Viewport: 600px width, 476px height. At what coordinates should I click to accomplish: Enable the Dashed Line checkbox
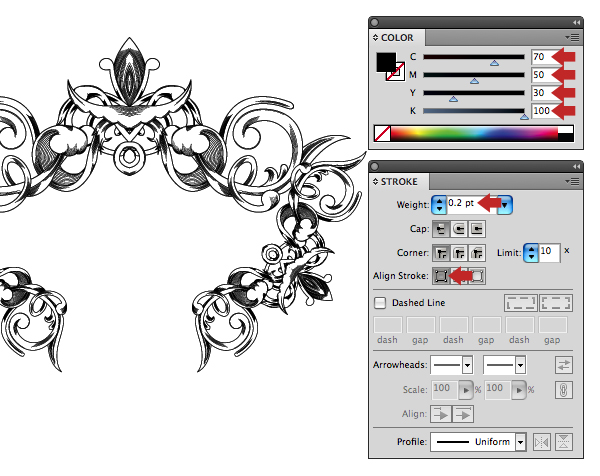point(380,303)
